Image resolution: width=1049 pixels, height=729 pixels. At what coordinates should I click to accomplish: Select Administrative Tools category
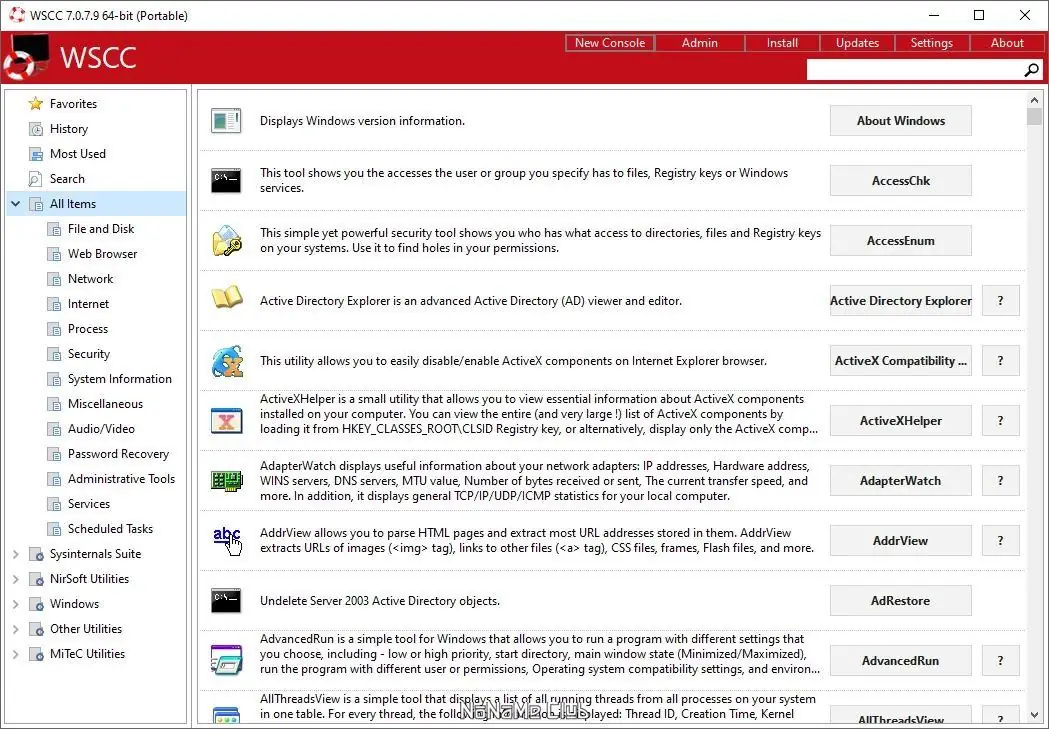tap(121, 479)
